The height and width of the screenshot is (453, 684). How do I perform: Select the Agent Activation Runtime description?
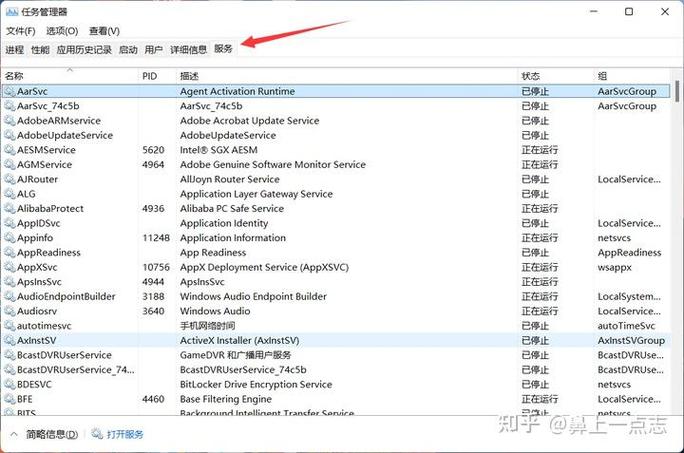coord(237,91)
